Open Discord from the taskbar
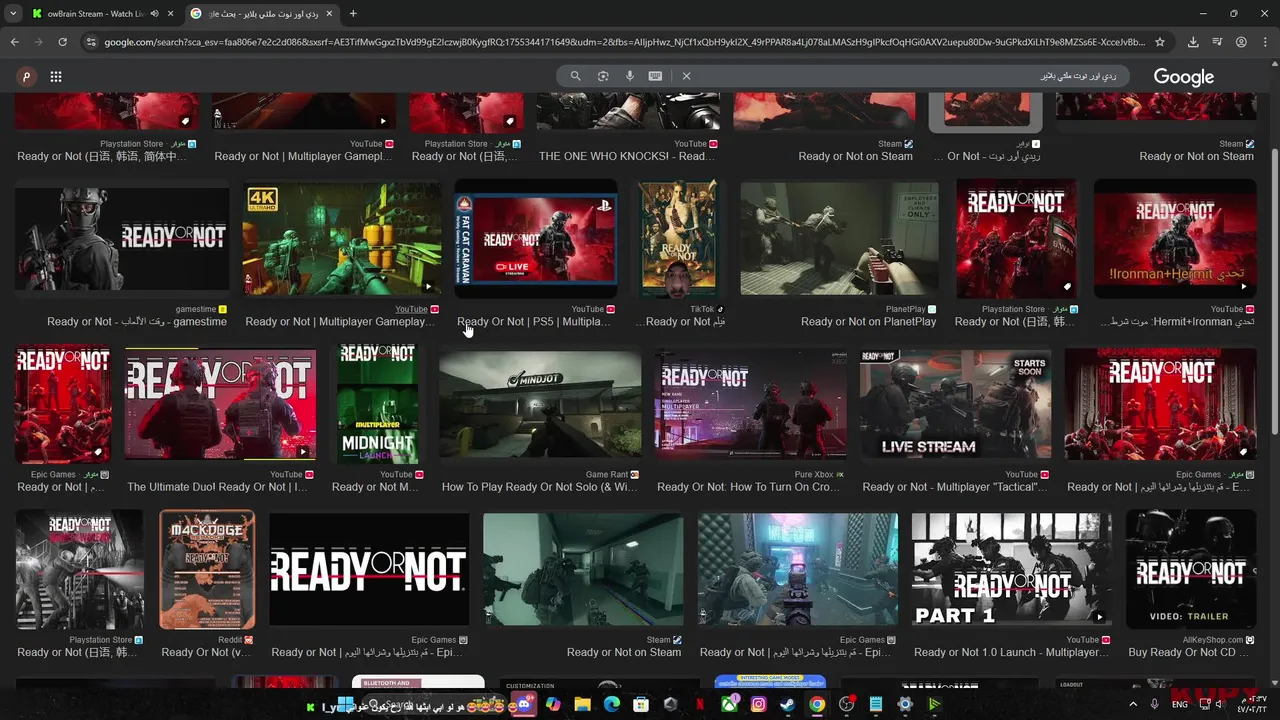Viewport: 1280px width, 720px height. point(526,704)
